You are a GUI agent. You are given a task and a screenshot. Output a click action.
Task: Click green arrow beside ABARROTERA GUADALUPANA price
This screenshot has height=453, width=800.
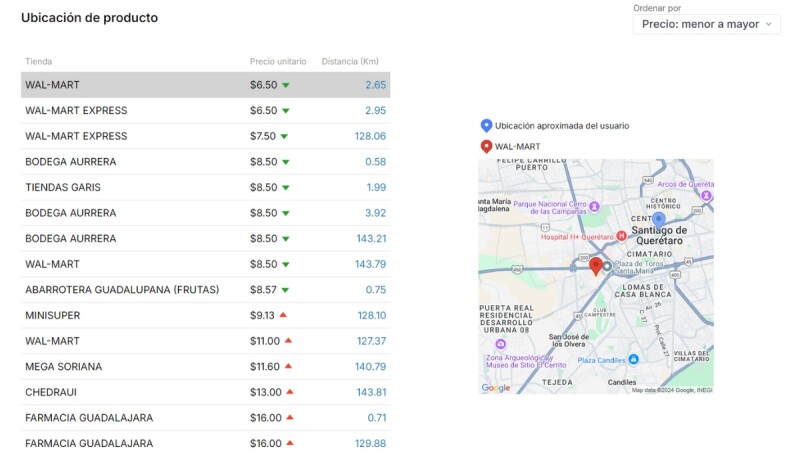(x=285, y=290)
